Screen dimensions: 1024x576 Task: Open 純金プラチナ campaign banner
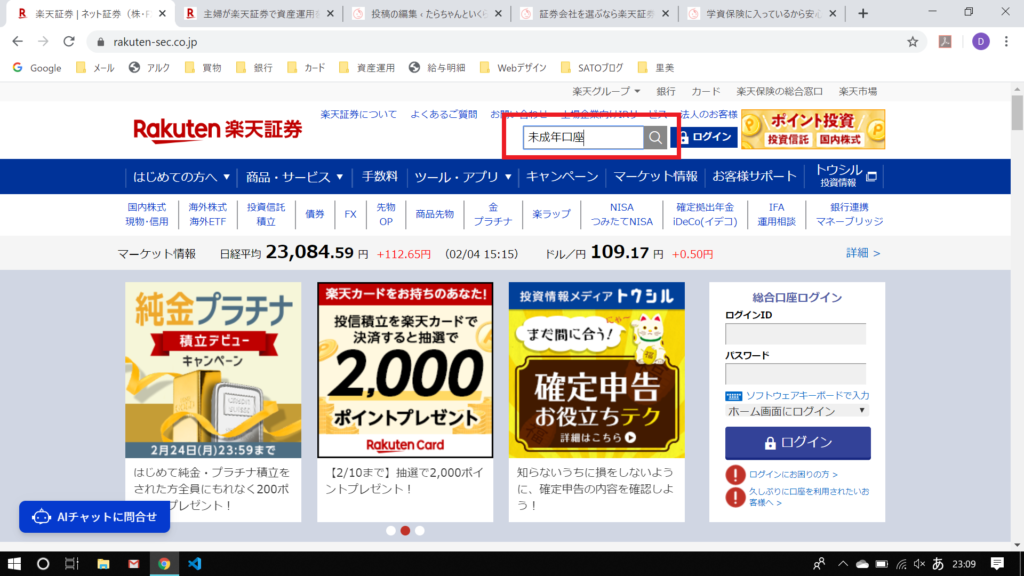[x=213, y=370]
